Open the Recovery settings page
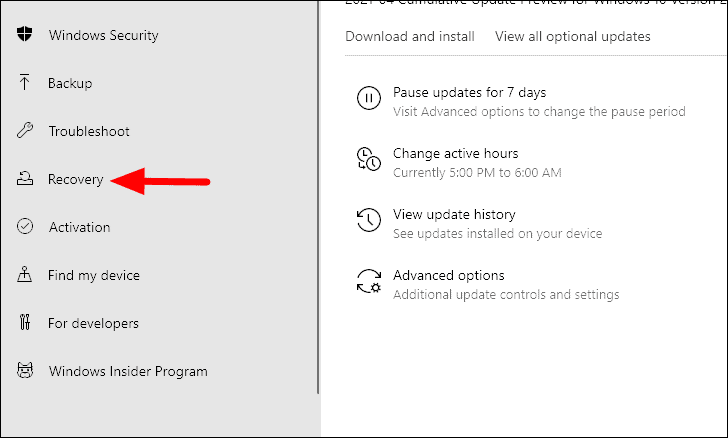The width and height of the screenshot is (728, 438). pos(75,179)
